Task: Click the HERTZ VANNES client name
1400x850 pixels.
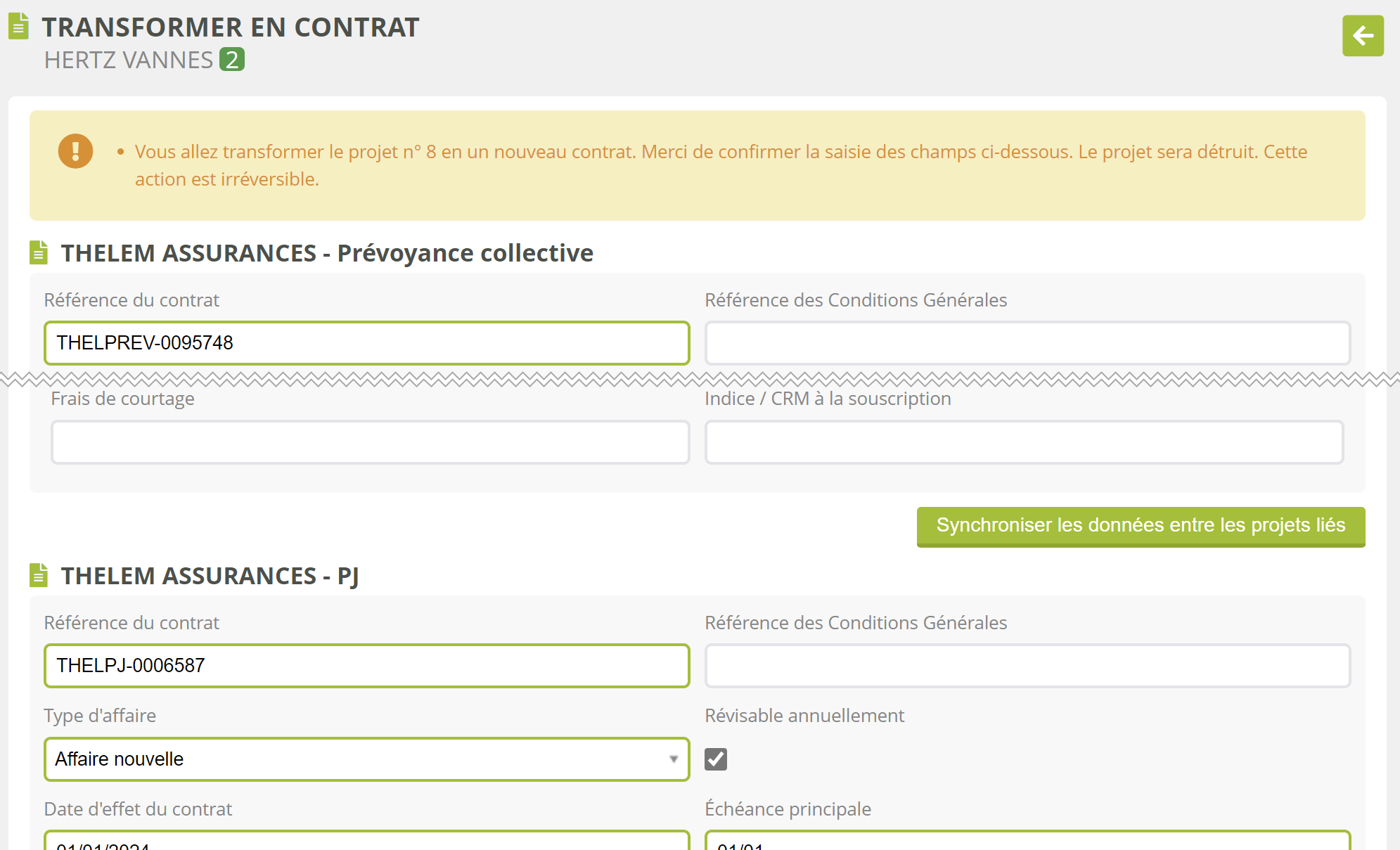Action: (x=129, y=60)
